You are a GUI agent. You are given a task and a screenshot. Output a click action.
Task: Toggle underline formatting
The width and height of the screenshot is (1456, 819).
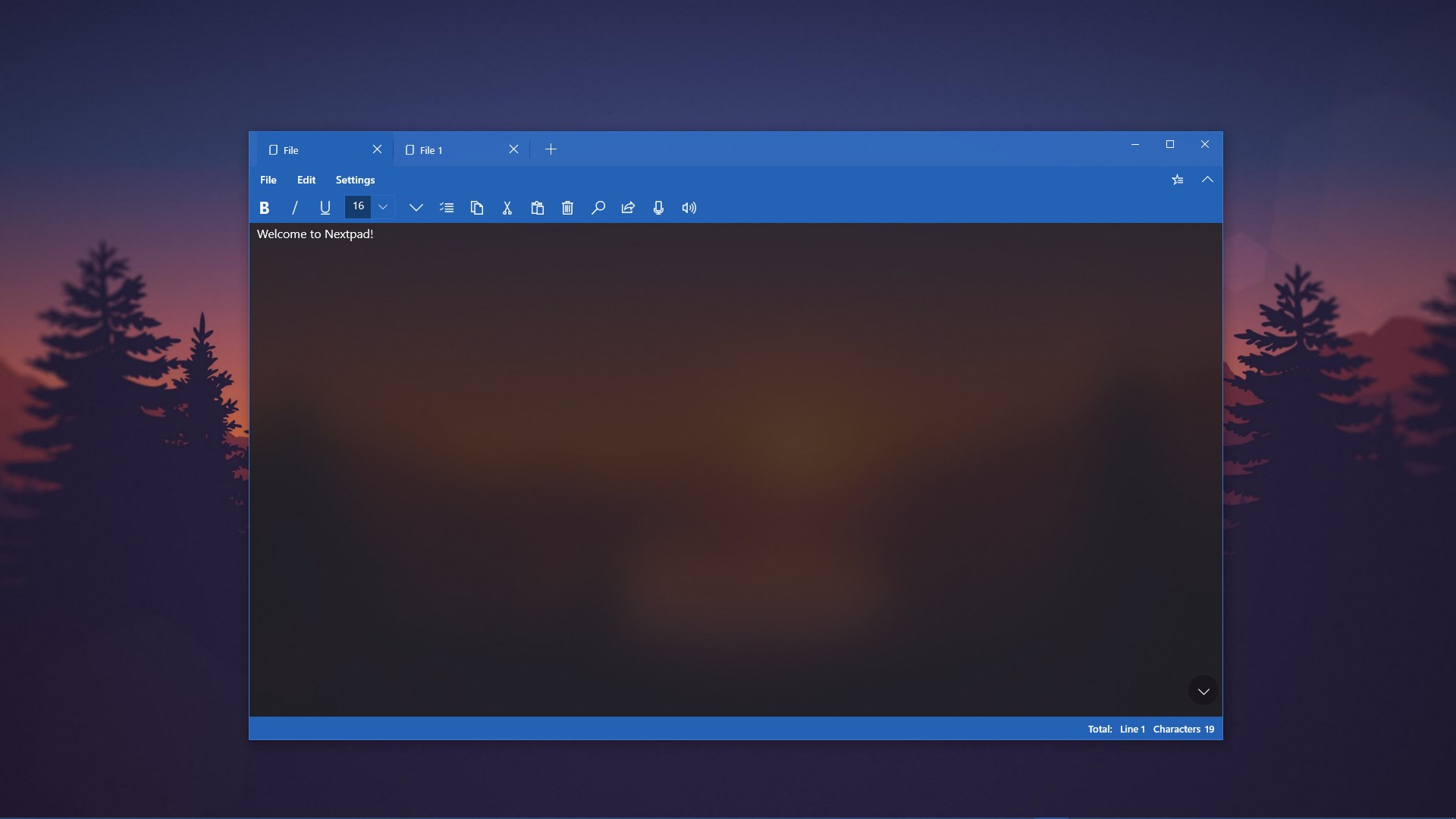coord(325,208)
